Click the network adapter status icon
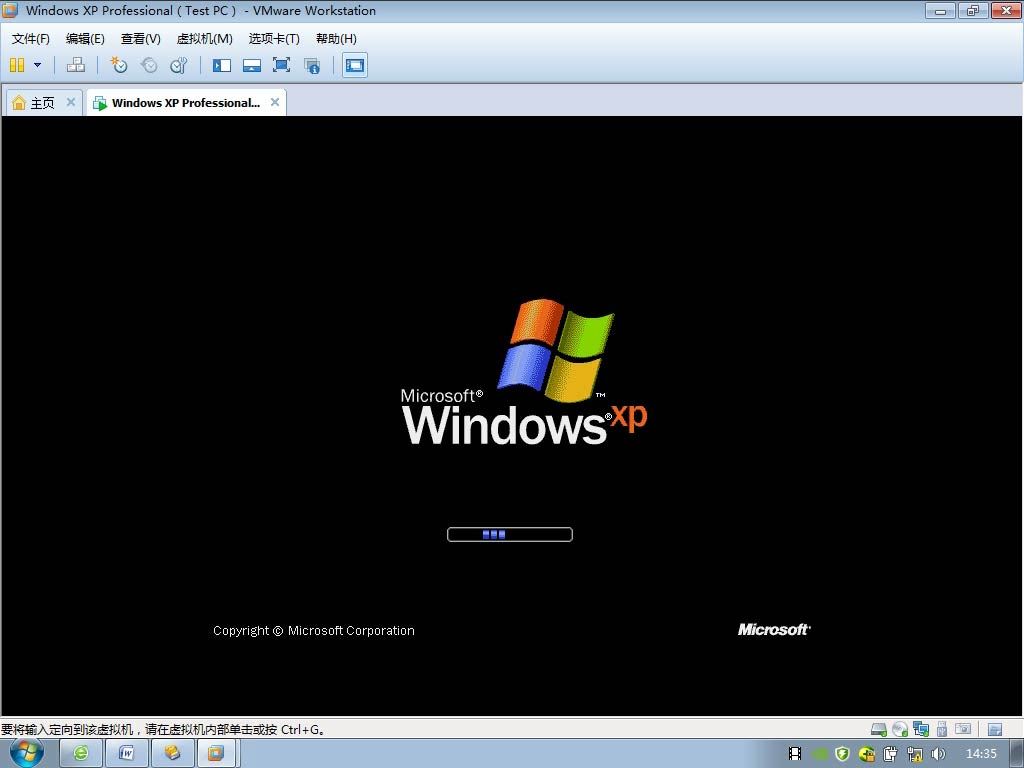 pos(921,729)
